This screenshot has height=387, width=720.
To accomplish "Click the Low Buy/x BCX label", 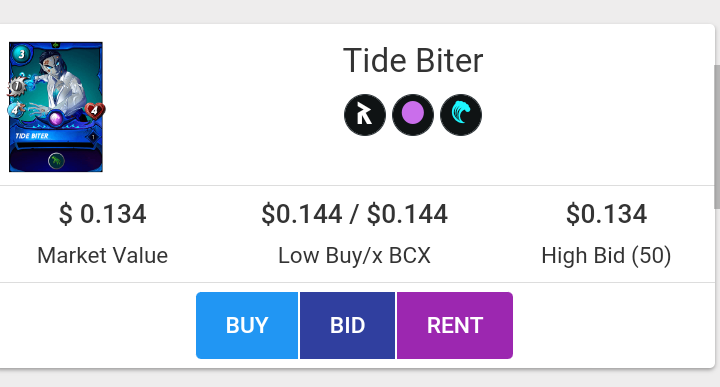I will click(354, 255).
